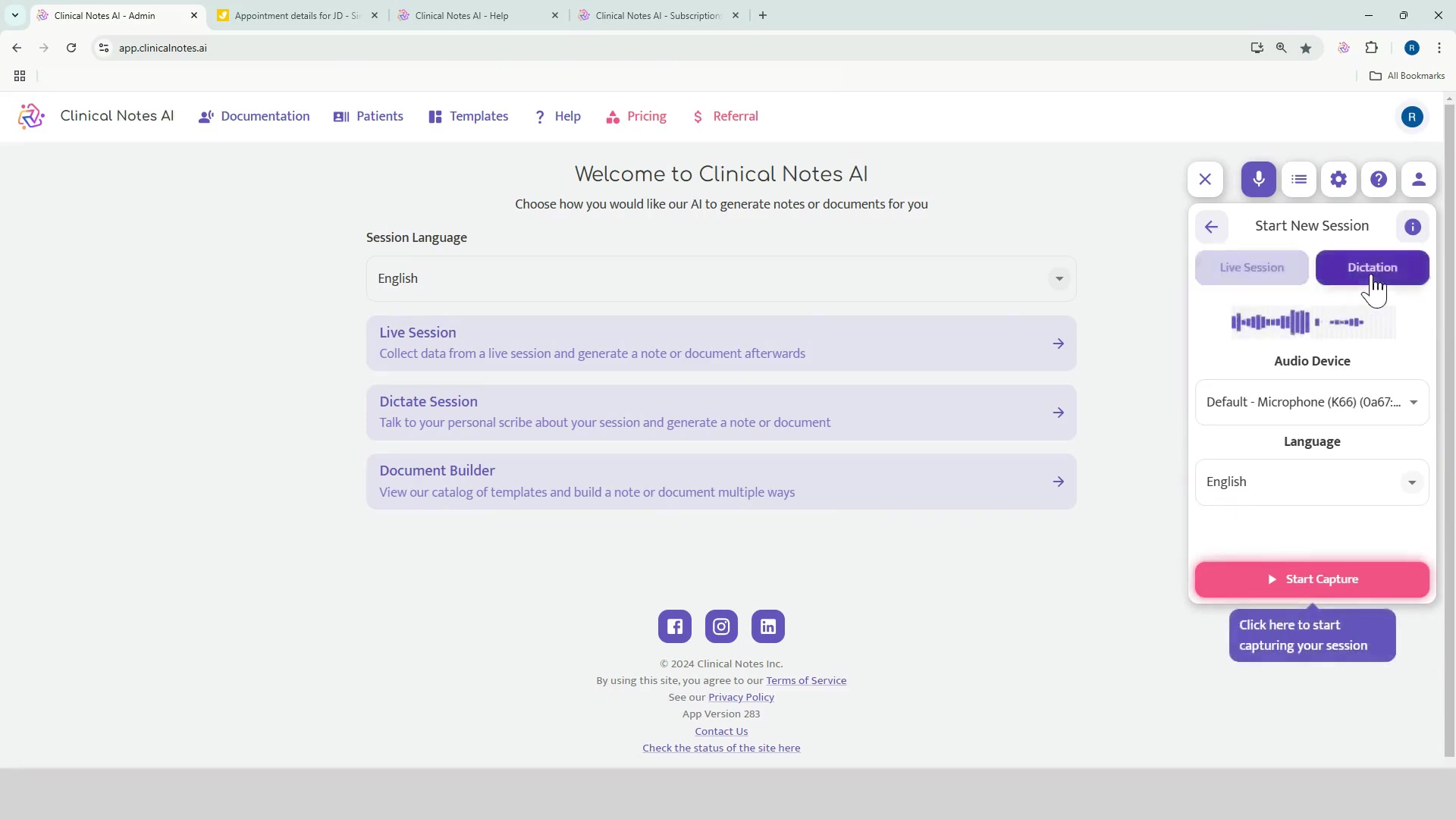The width and height of the screenshot is (1456, 819).
Task: Expand the Session Language English dropdown
Action: [721, 279]
